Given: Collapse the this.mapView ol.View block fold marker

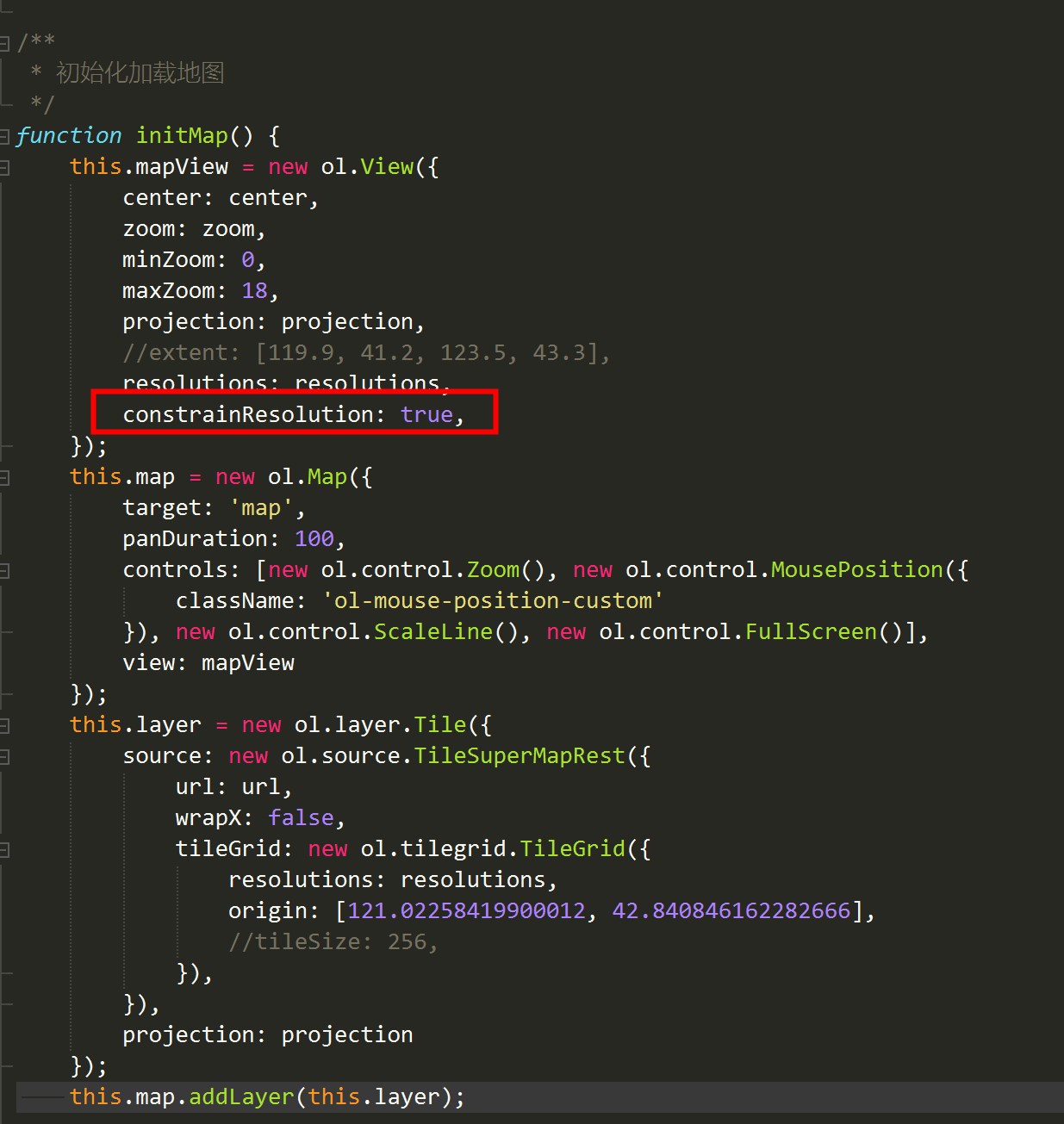Looking at the screenshot, I should (x=4, y=167).
